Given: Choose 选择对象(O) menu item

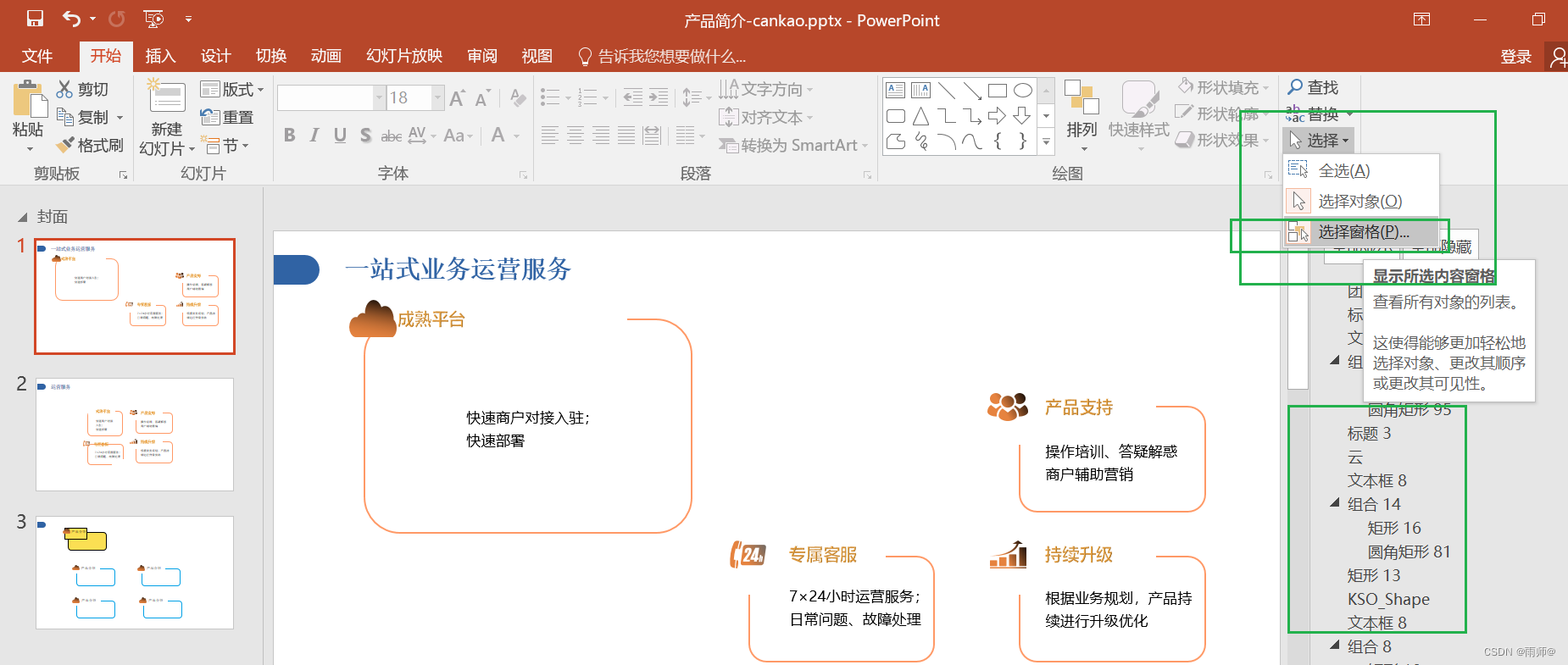Looking at the screenshot, I should (x=1361, y=201).
